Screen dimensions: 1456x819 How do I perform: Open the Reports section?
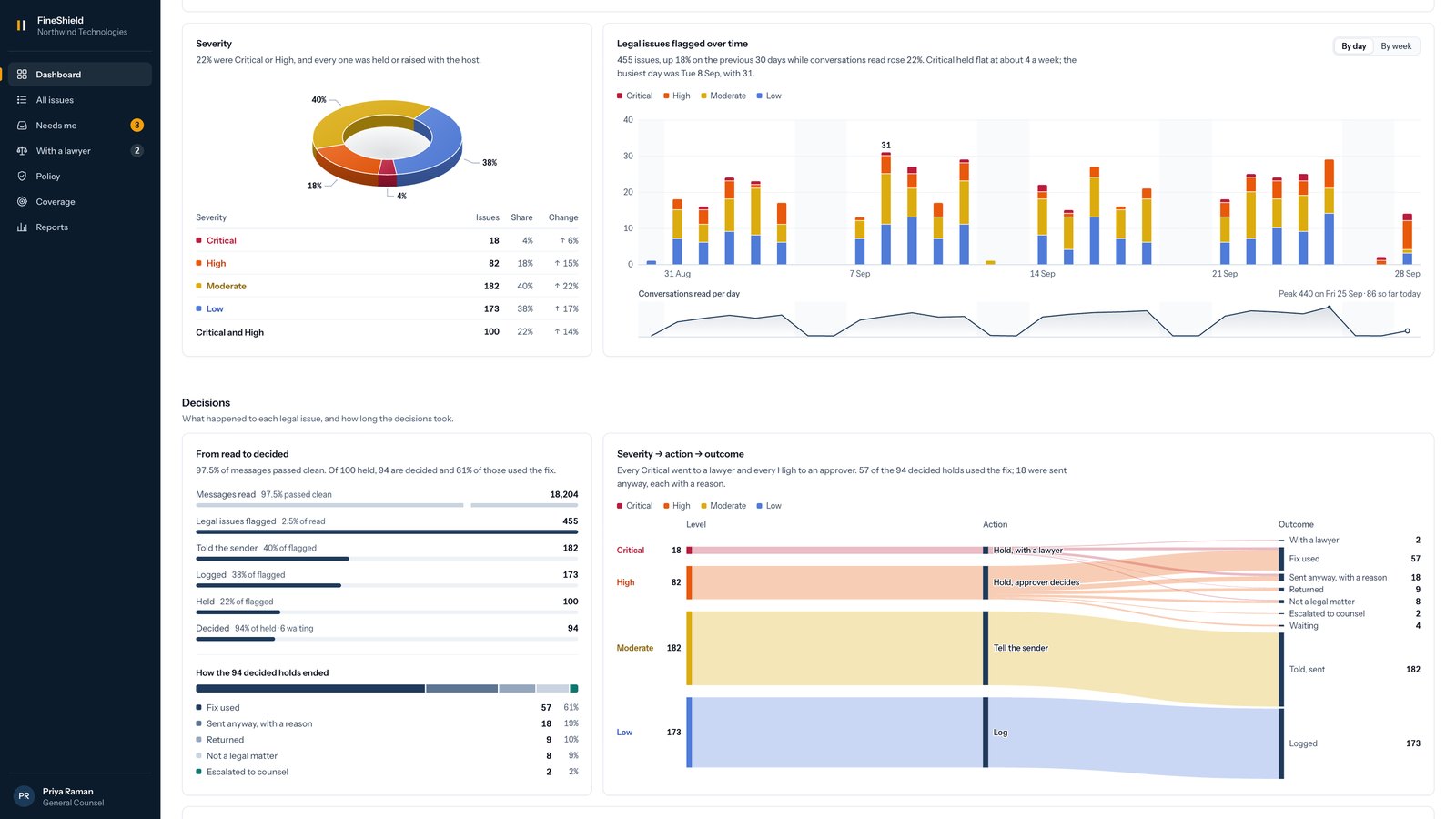(x=80, y=227)
